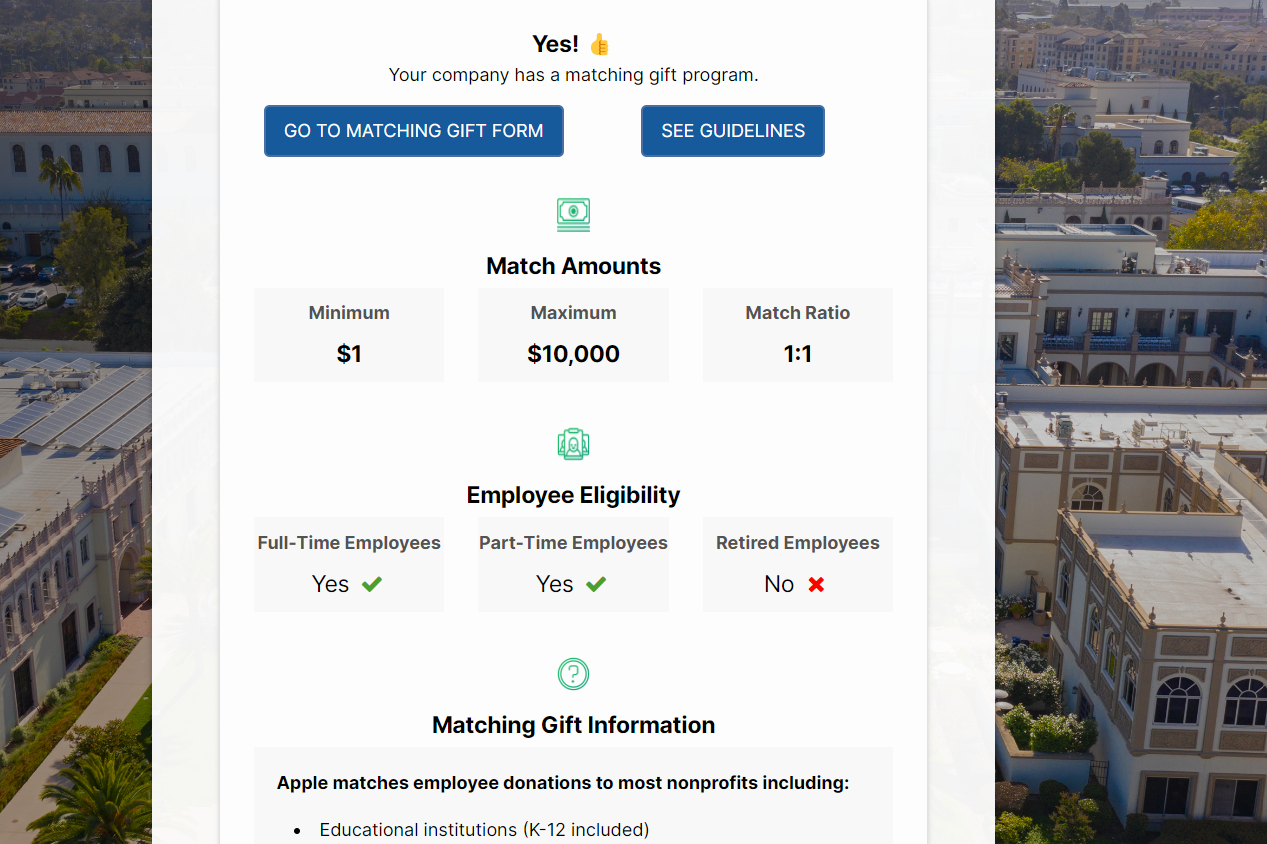Click the thumbs up emoji beside Yes!
1267x844 pixels.
599,44
